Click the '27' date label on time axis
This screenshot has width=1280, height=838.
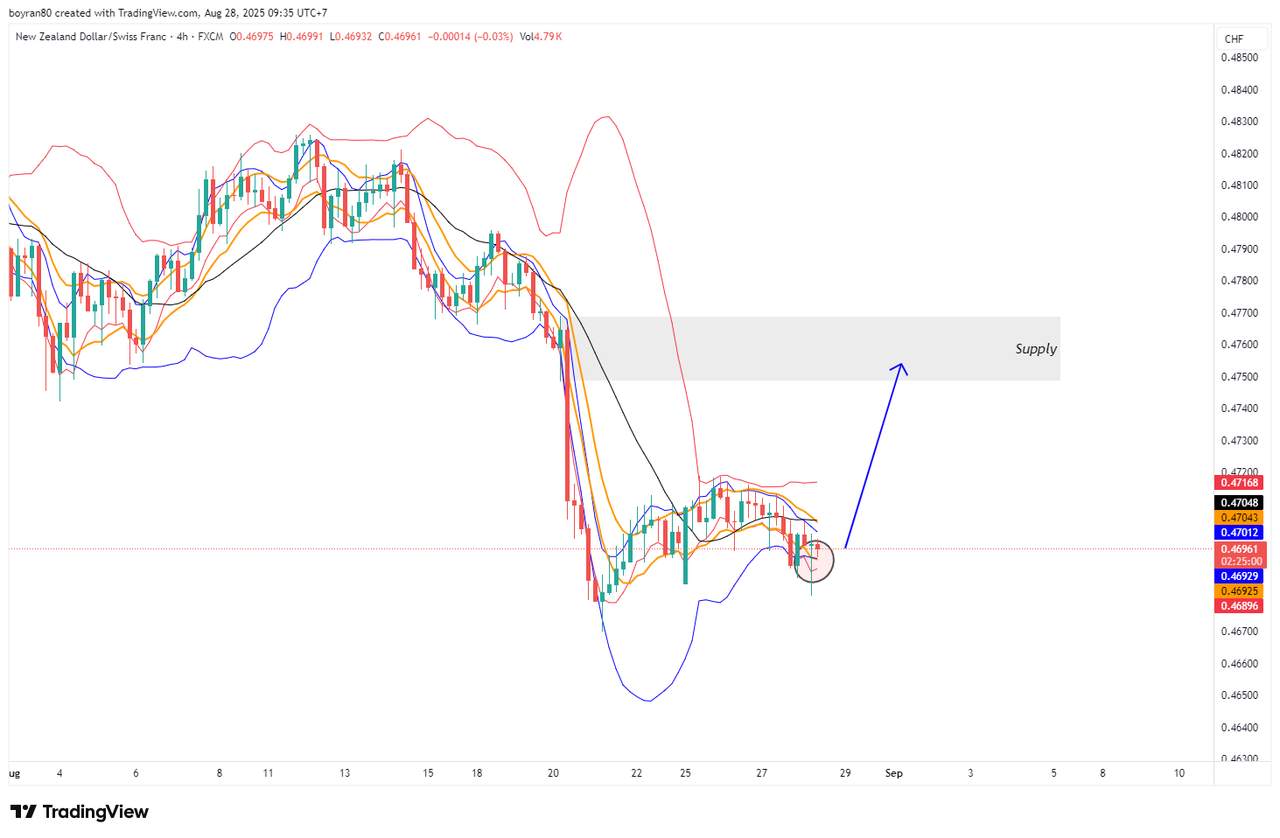point(762,773)
